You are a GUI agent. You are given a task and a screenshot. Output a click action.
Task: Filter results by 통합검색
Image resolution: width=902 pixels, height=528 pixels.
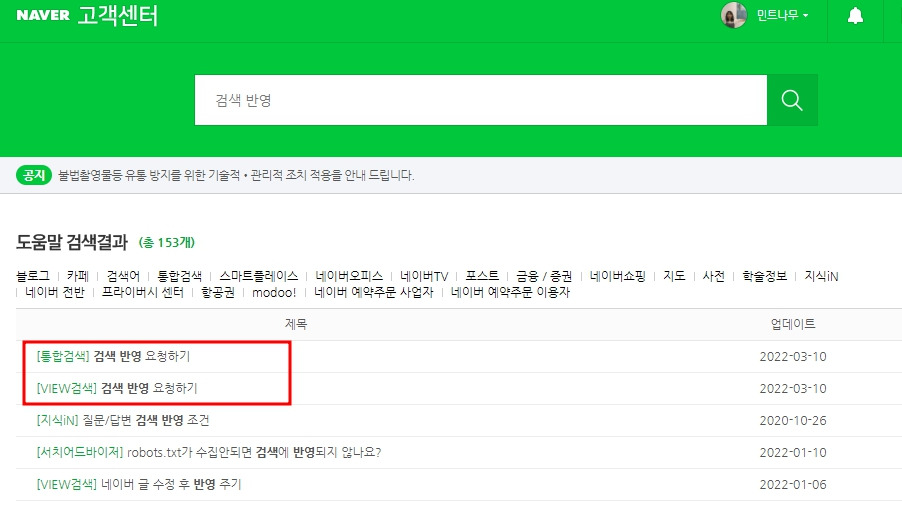tap(179, 276)
